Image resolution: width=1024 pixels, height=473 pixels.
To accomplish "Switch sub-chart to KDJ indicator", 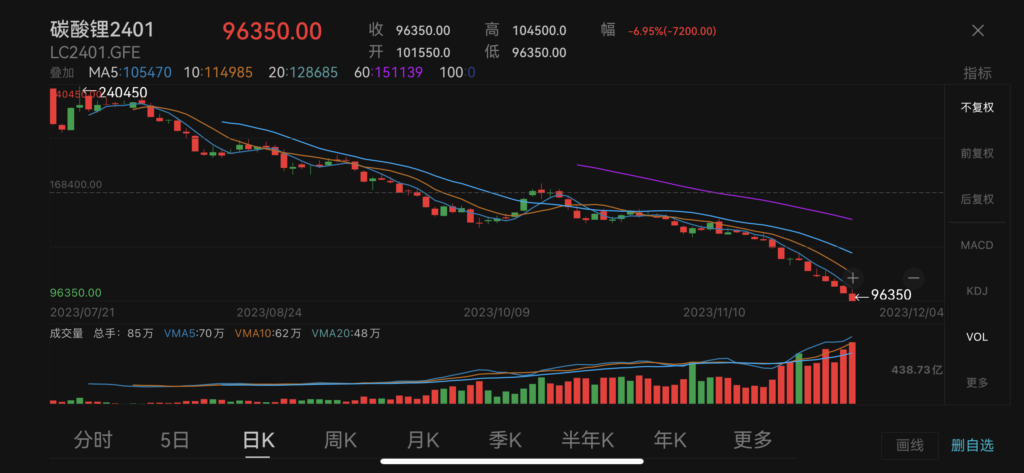I will tap(977, 291).
